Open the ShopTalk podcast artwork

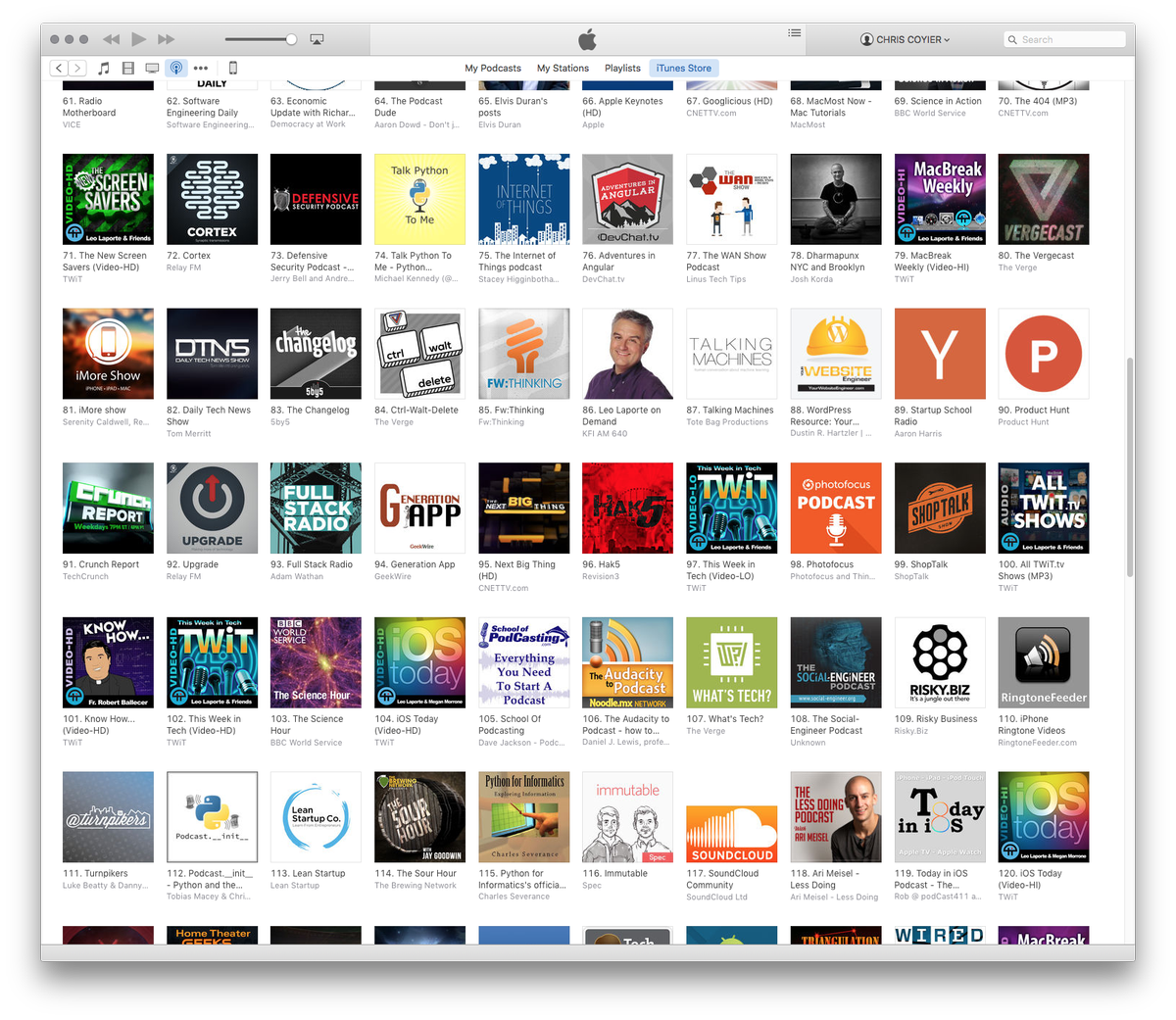coord(939,509)
